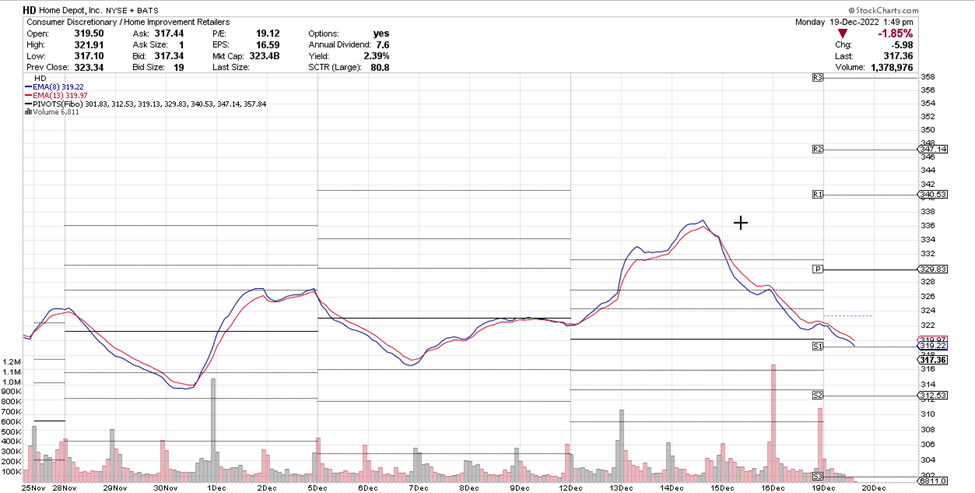975x493 pixels.
Task: Select the HD ticker symbol in the title
Action: [29, 11]
